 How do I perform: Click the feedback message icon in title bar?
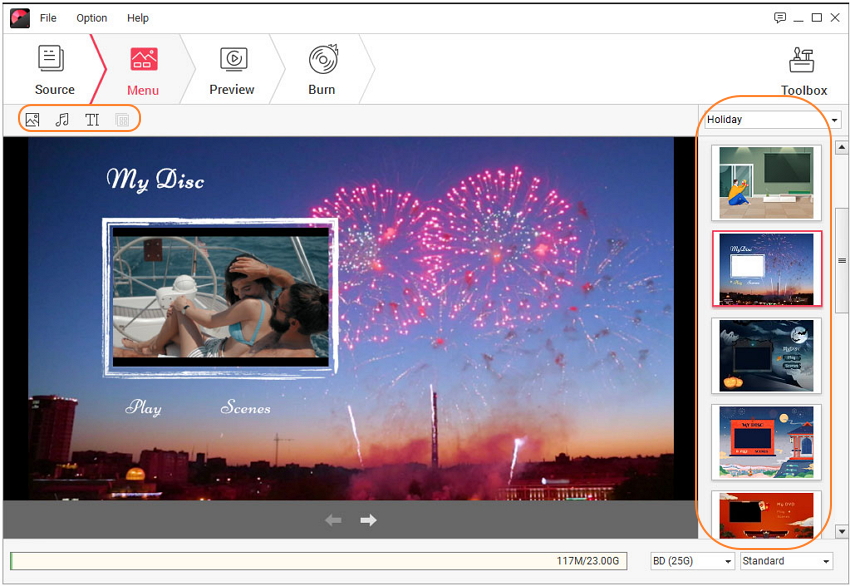780,18
